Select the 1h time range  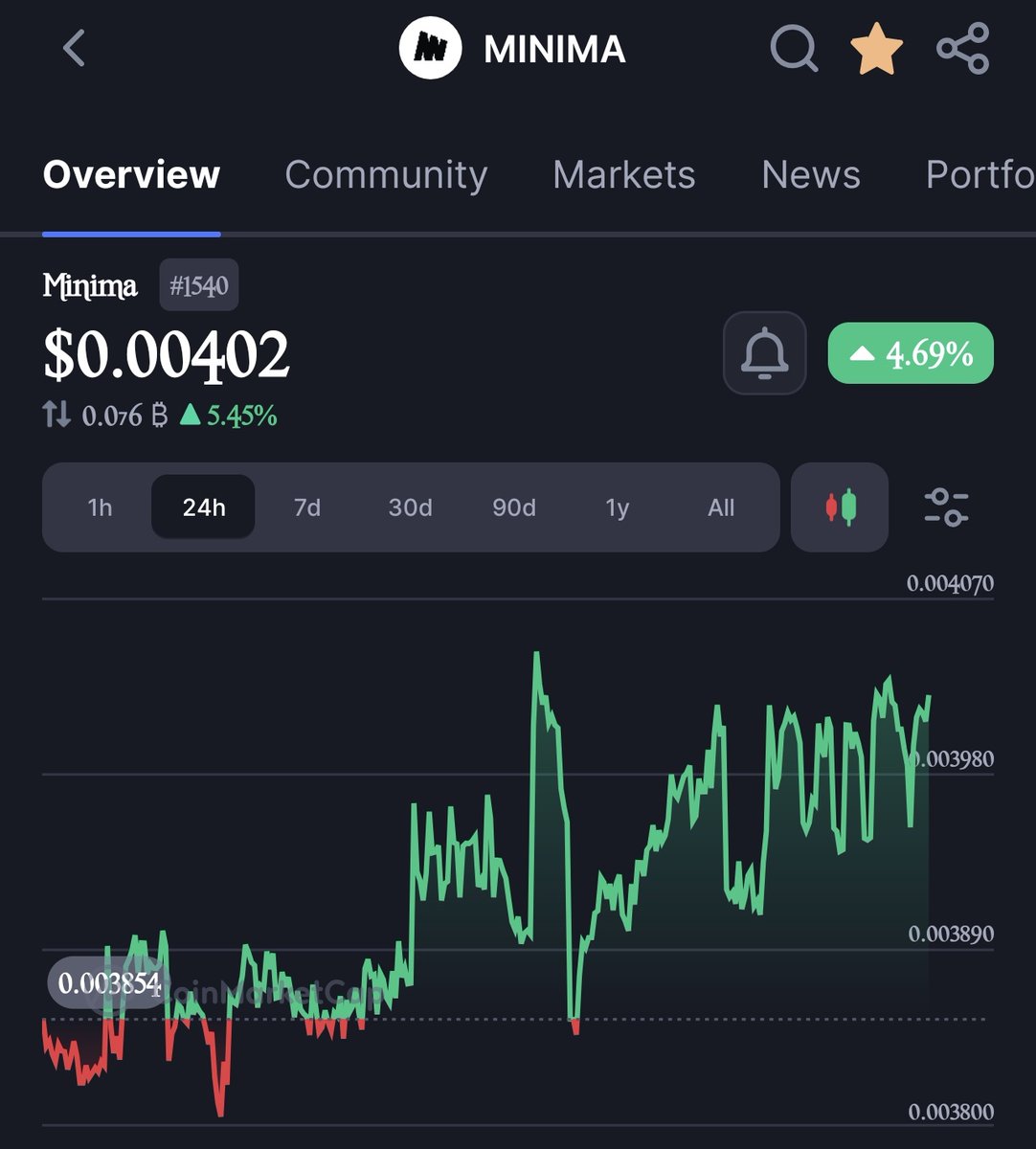100,507
